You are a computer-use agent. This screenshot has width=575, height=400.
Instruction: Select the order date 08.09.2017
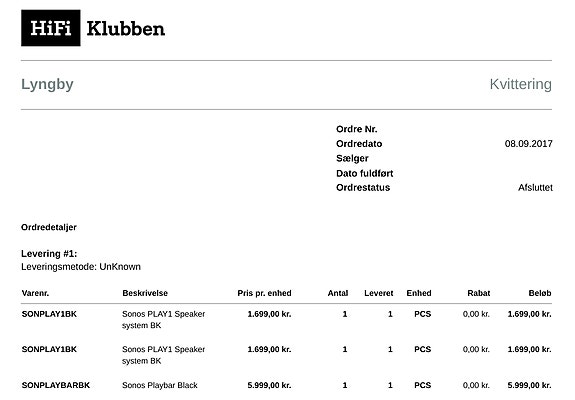tap(528, 144)
